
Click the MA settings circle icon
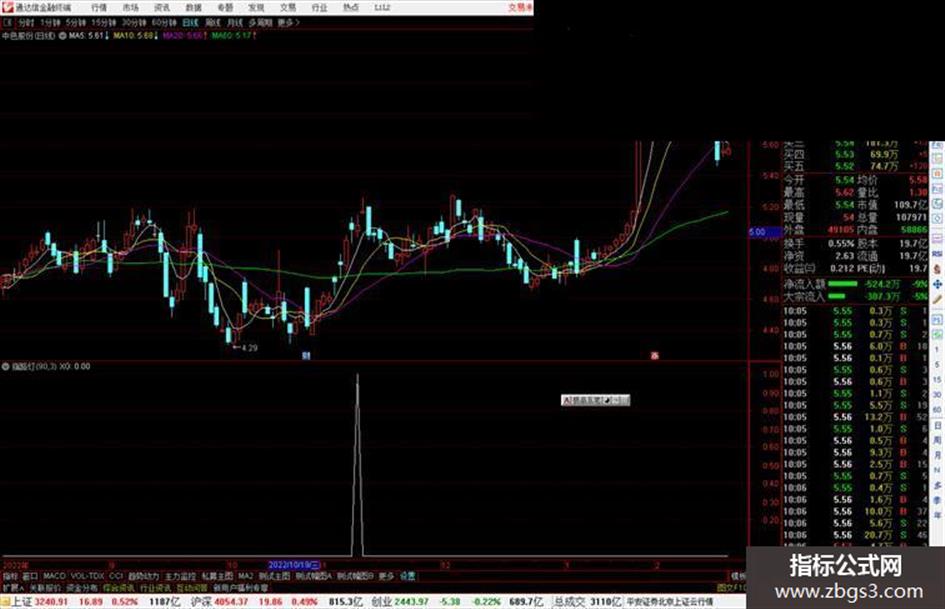click(x=62, y=36)
